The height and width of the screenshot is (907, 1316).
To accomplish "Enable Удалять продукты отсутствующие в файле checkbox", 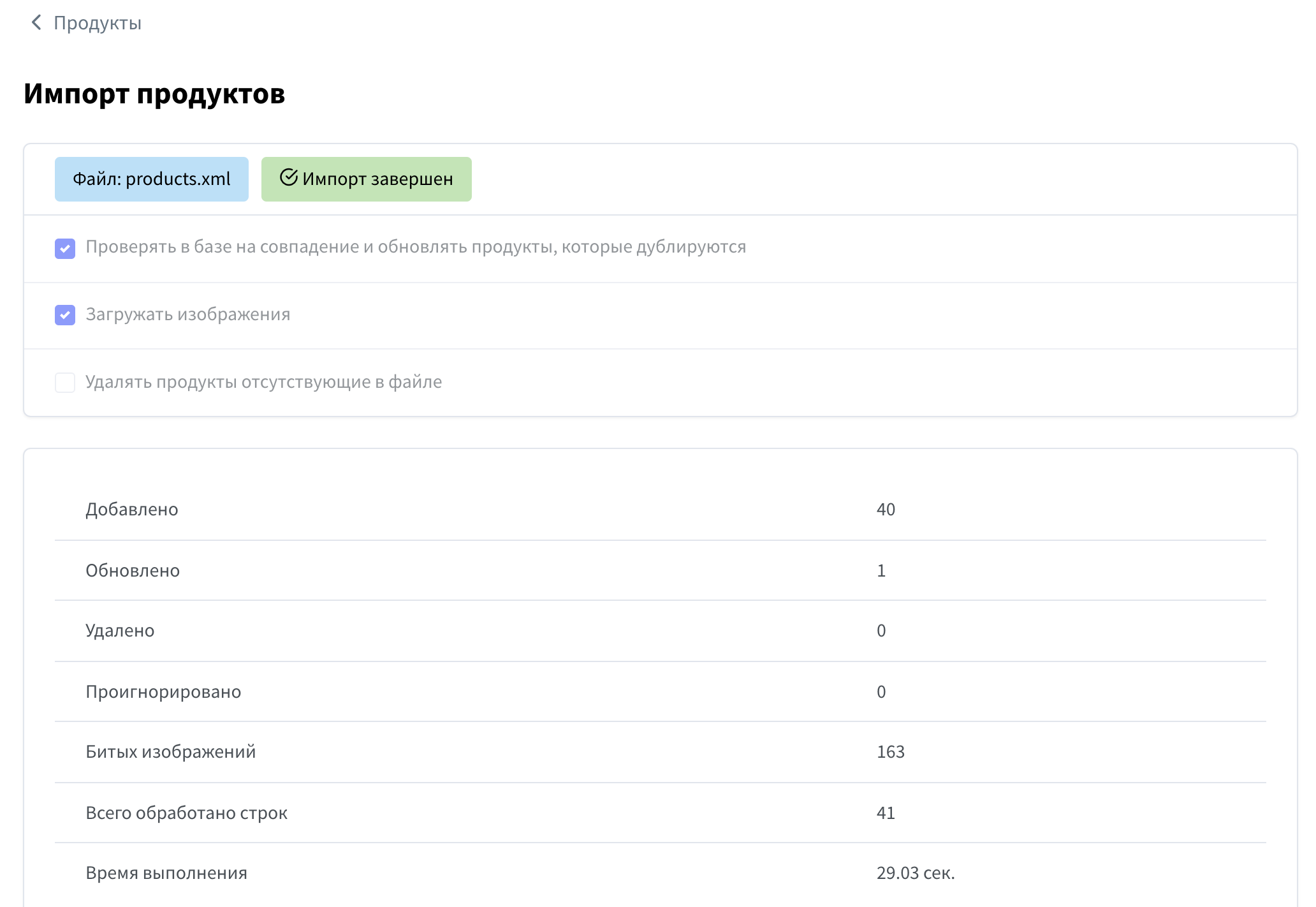I will 65,383.
